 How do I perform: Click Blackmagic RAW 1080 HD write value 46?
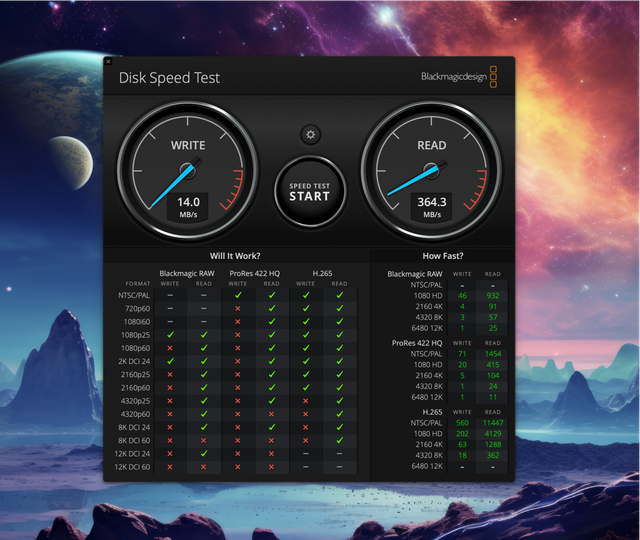[x=462, y=296]
